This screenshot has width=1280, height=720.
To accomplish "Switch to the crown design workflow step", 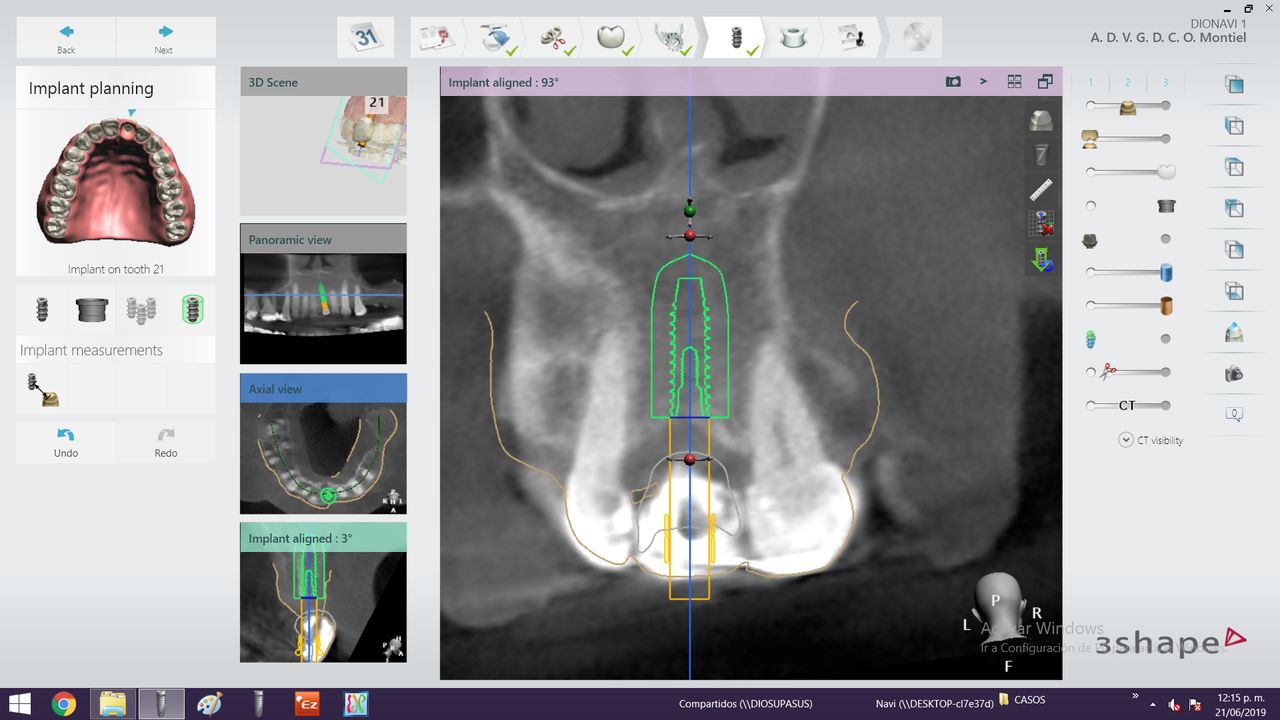I will click(611, 38).
